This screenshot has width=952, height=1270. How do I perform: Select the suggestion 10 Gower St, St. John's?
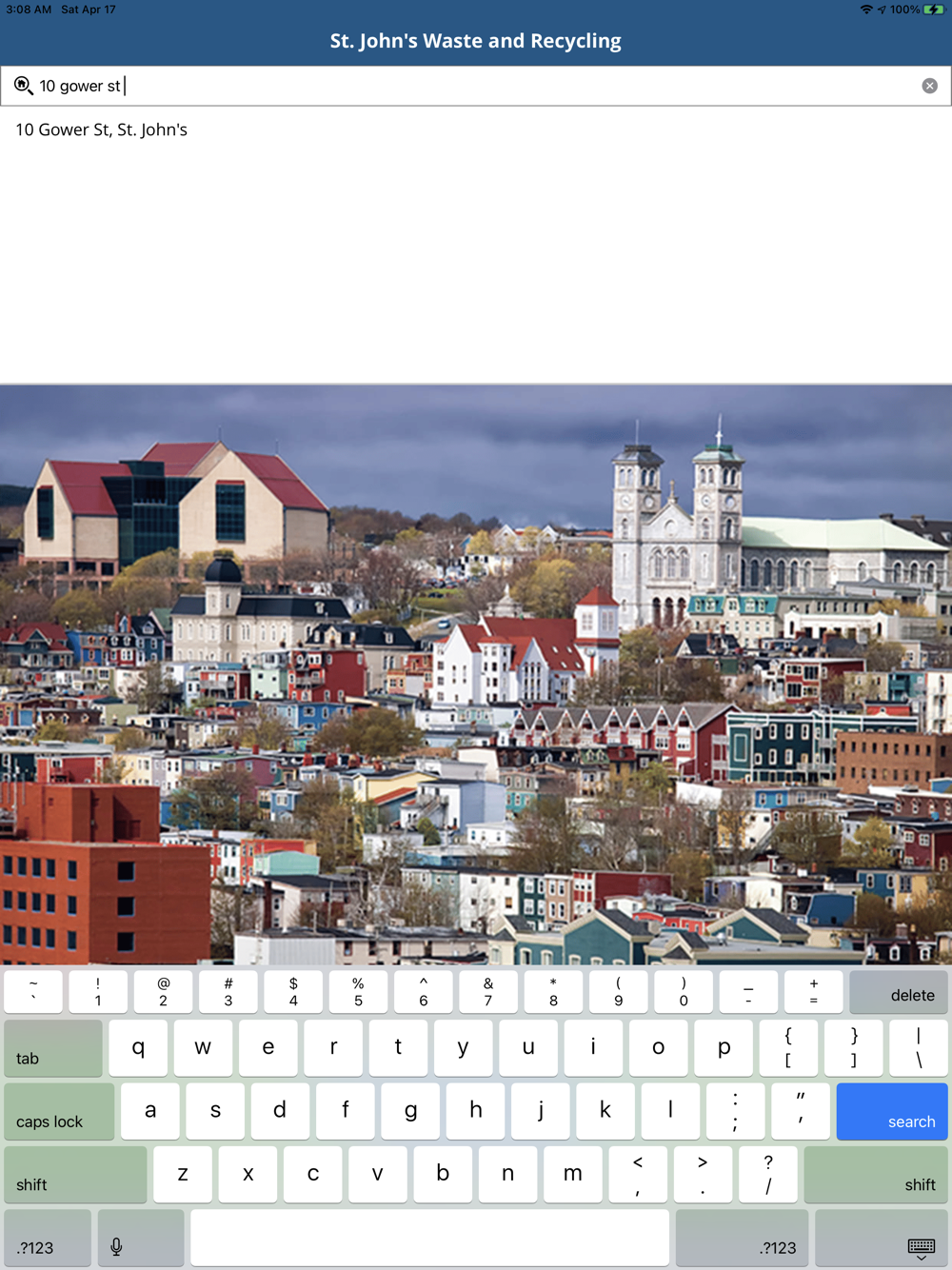[x=101, y=129]
